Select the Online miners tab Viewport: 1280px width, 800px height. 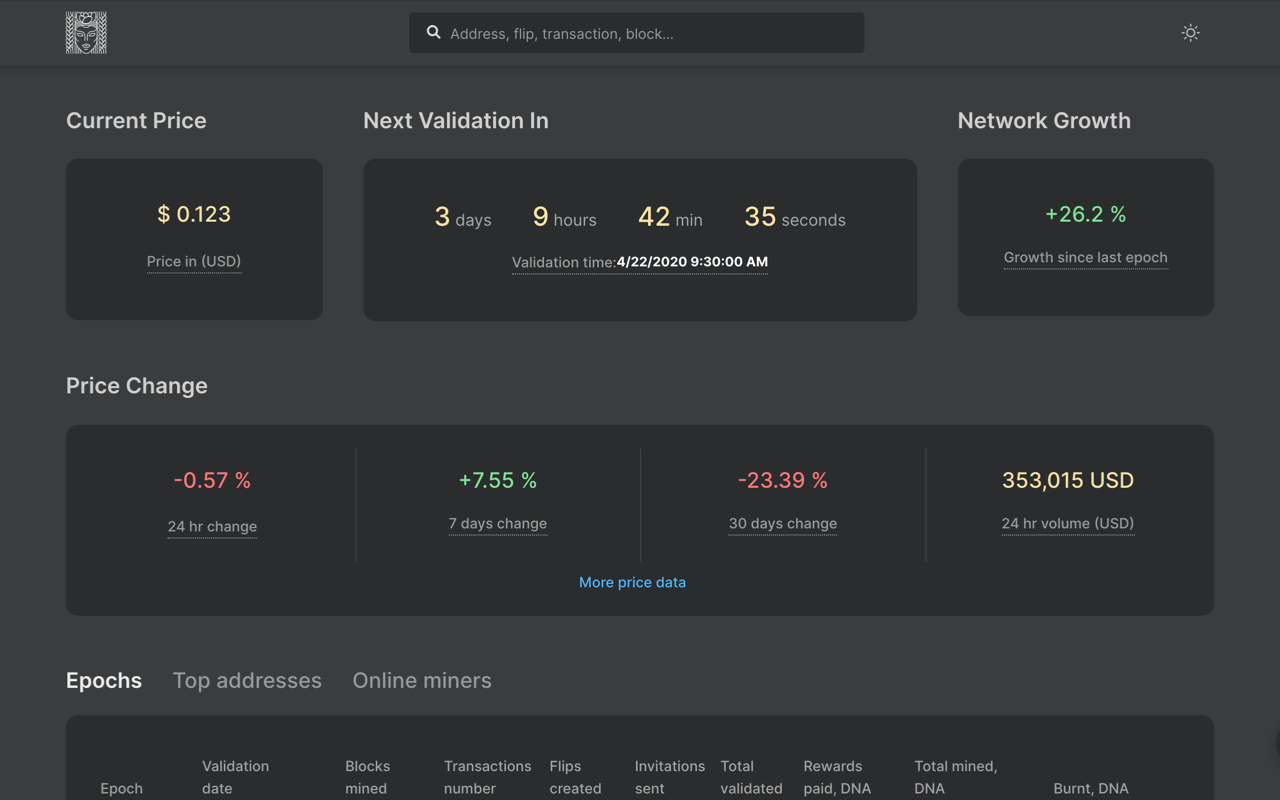421,680
